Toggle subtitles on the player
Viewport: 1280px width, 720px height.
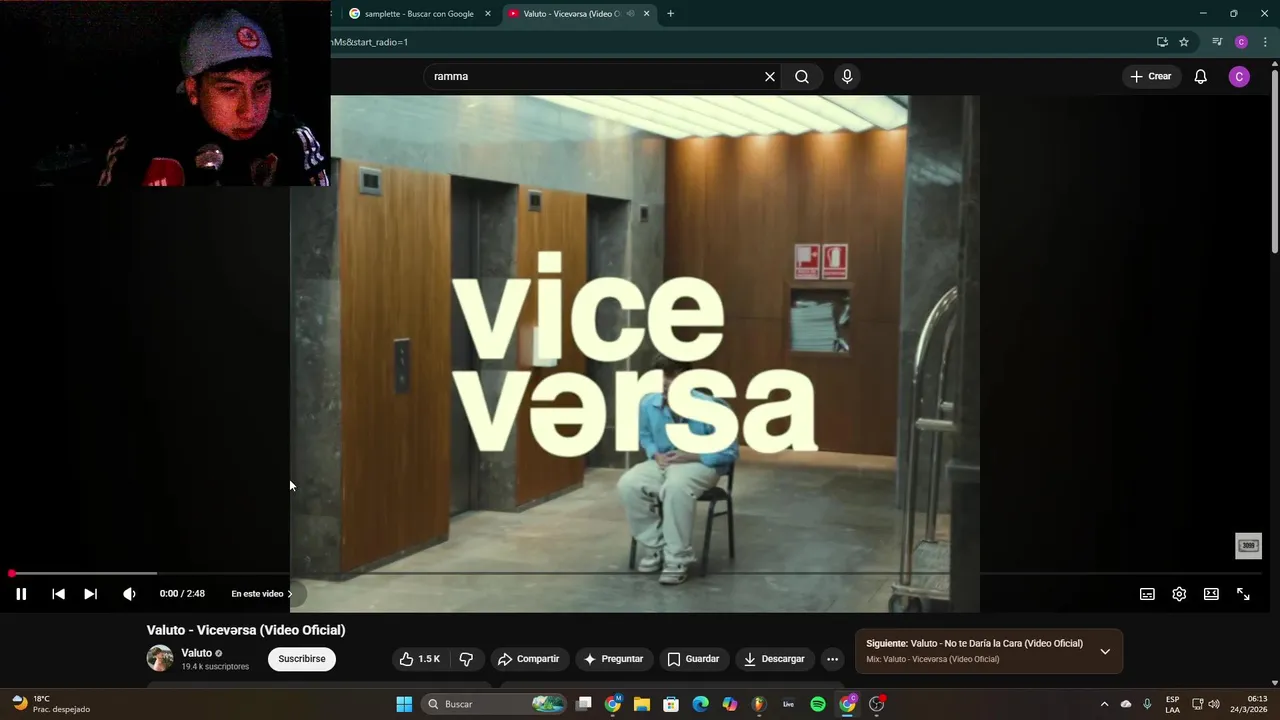(1147, 594)
